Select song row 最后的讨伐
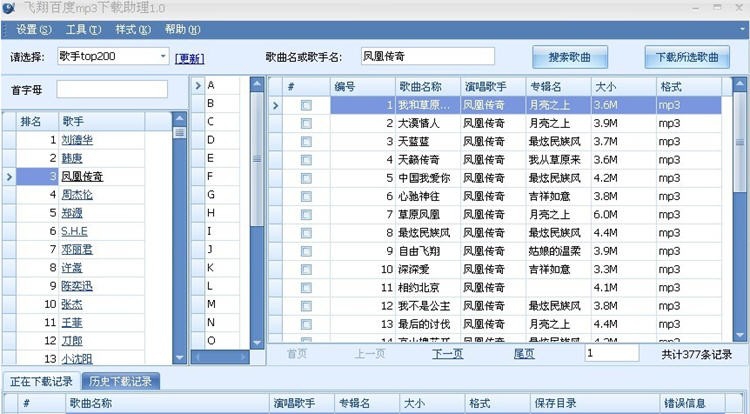 tap(495, 325)
